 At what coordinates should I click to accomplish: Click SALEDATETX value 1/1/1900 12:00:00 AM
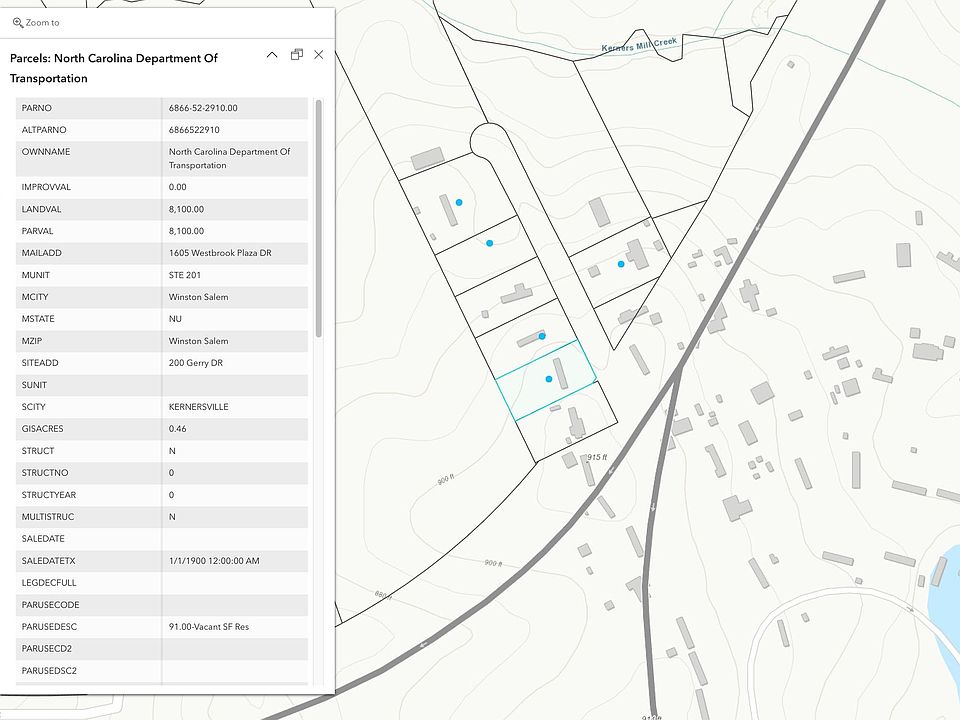tap(214, 561)
